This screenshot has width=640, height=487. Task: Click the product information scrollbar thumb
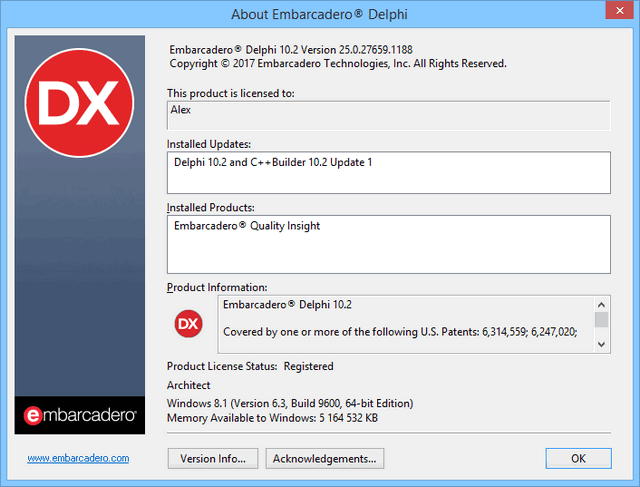coord(601,320)
